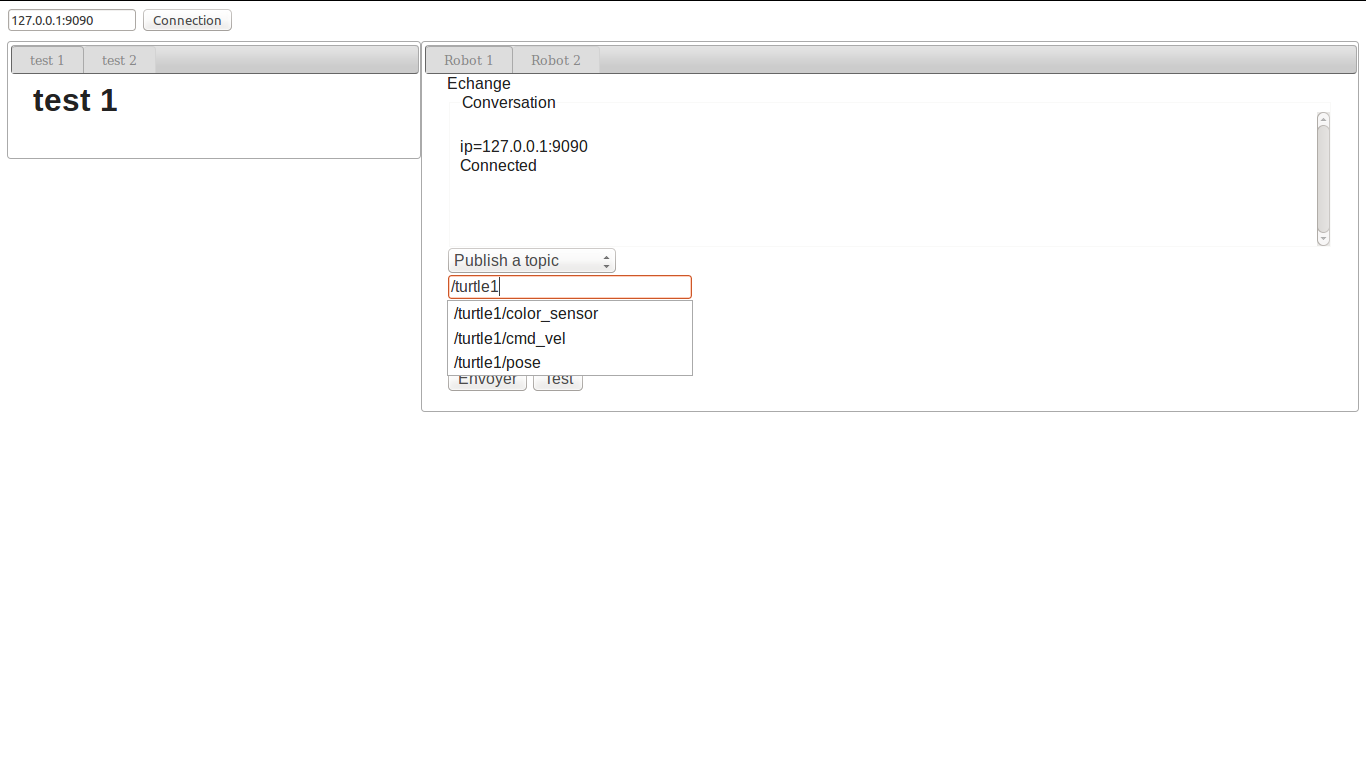Image resolution: width=1366 pixels, height=768 pixels.
Task: Switch to the test 1 tab
Action: [x=47, y=60]
